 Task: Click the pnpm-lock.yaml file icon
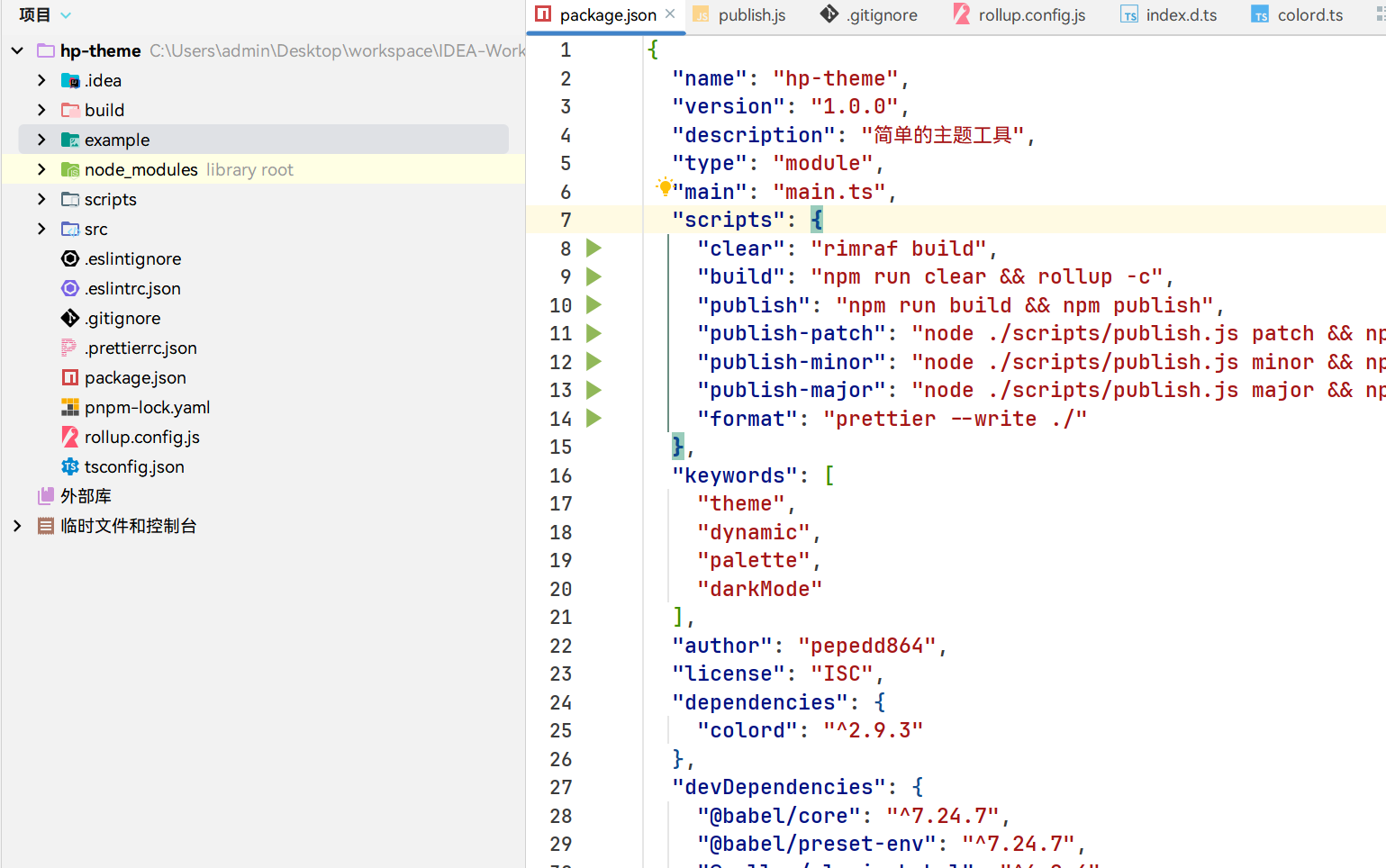click(x=70, y=407)
